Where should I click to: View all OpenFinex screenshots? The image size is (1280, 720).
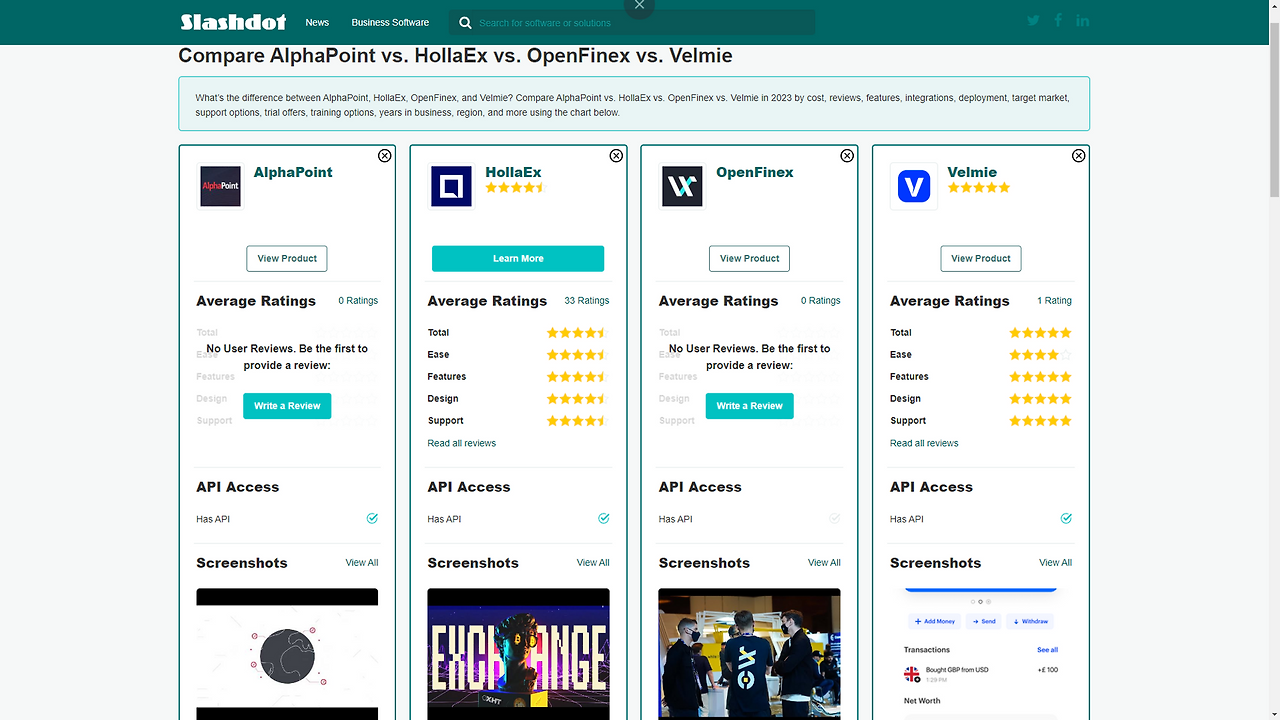824,562
